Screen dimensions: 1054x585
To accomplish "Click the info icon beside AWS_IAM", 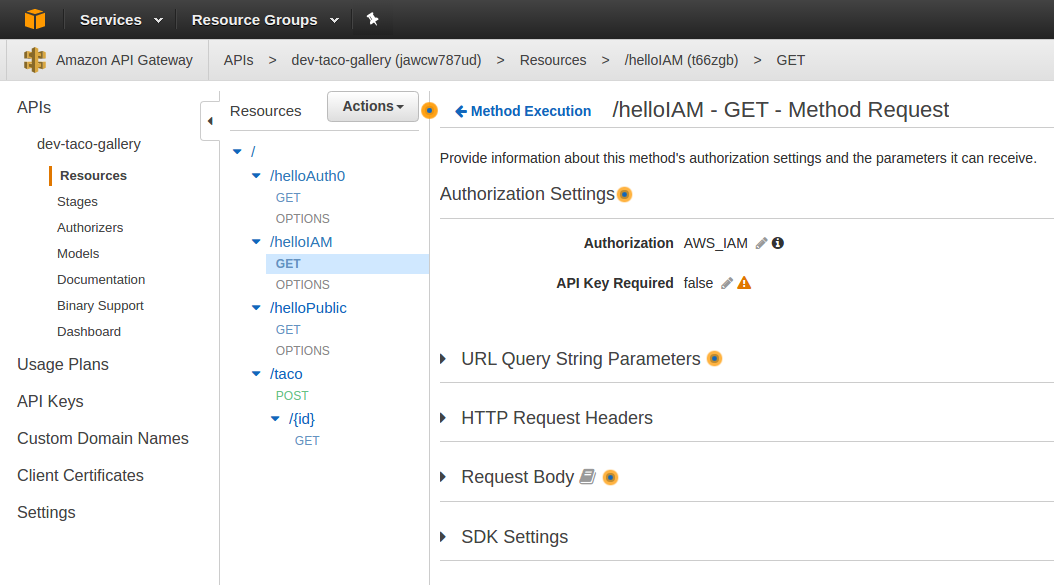I will tap(777, 243).
